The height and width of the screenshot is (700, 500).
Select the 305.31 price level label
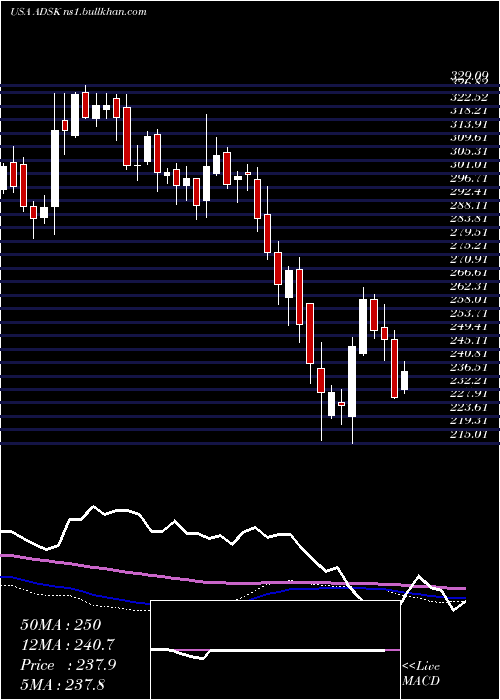pos(469,151)
